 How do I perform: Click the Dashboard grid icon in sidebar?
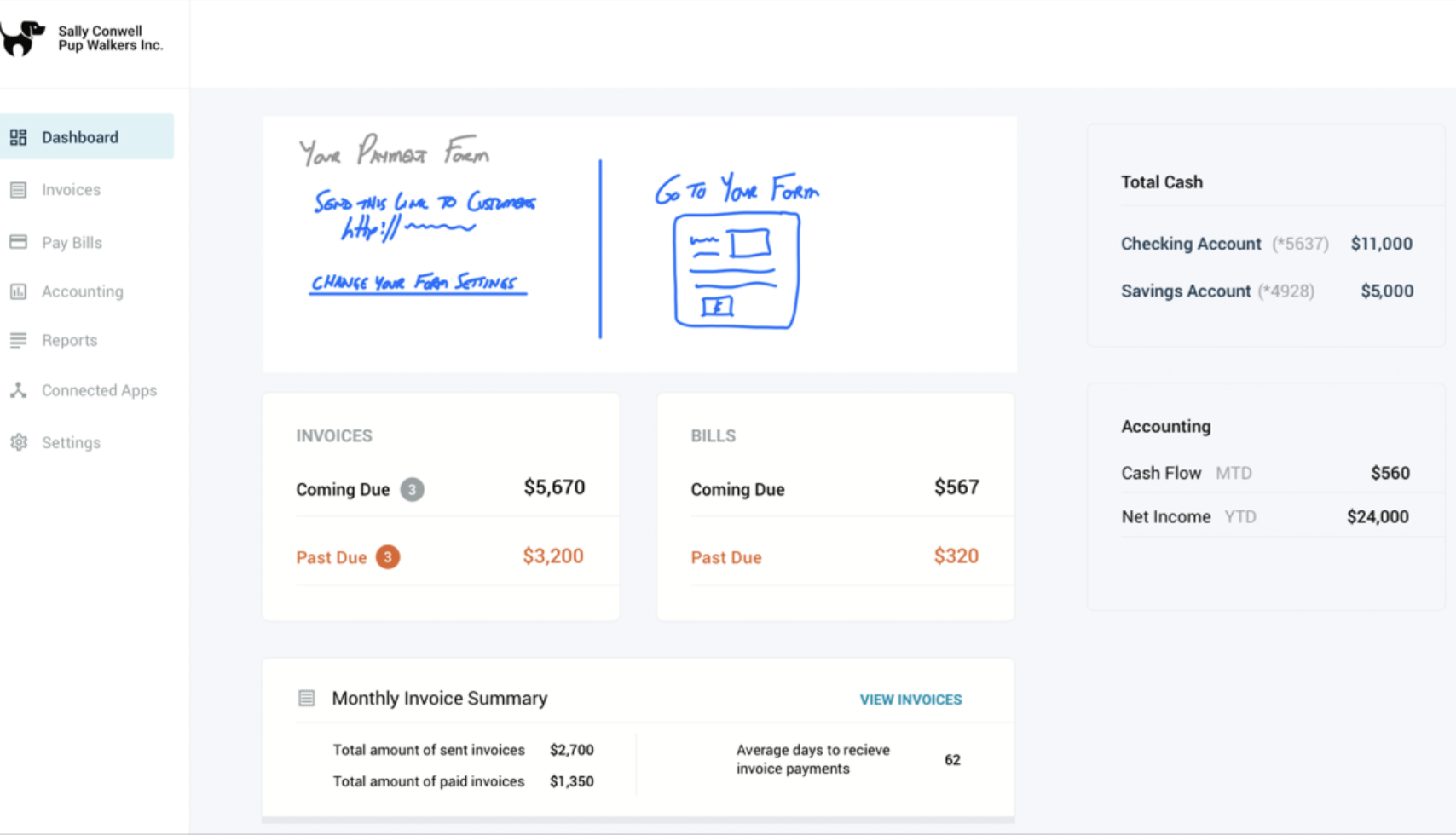pos(18,137)
